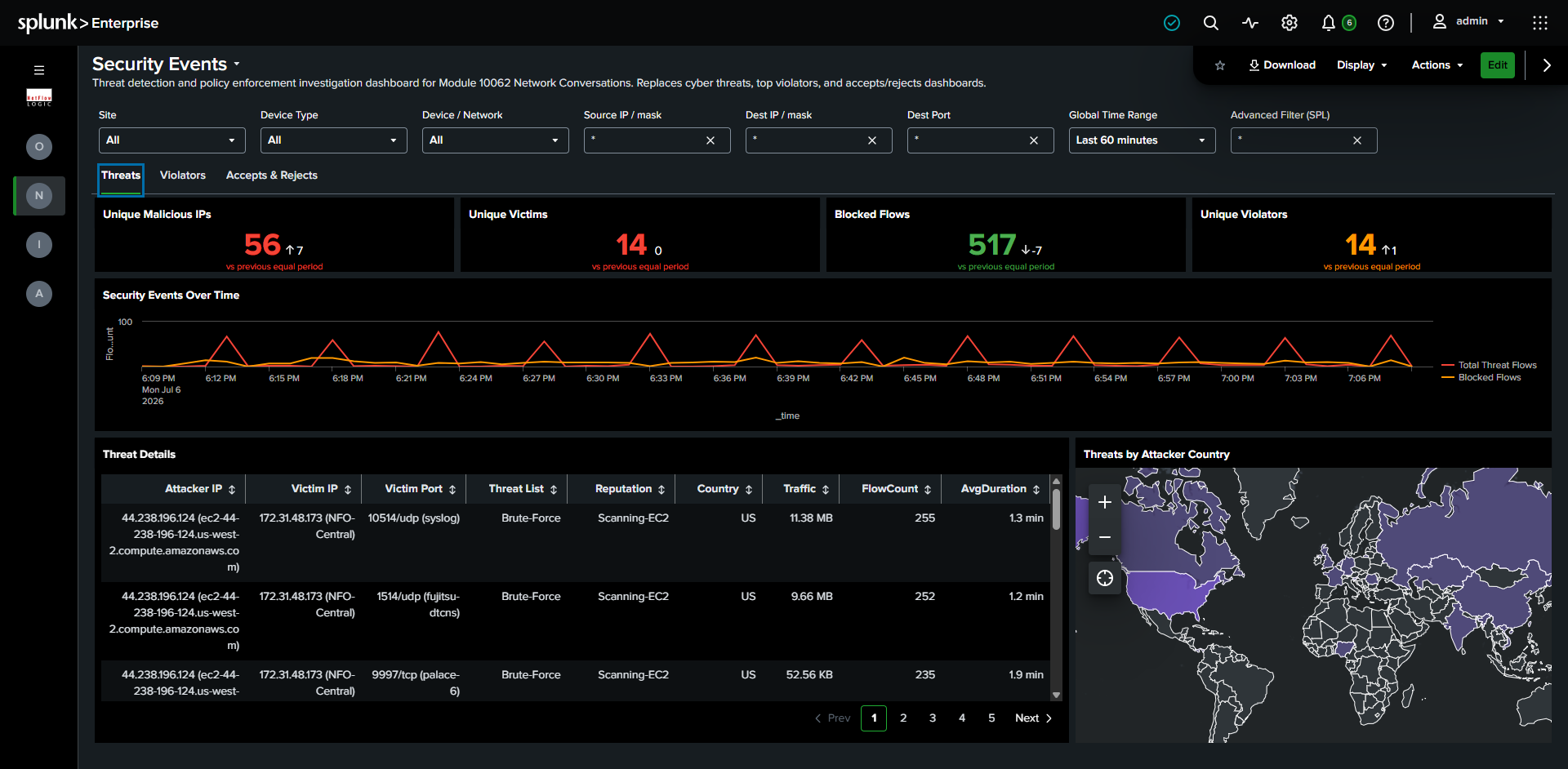The image size is (1568, 769).
Task: Open the Actions menu
Action: (x=1437, y=65)
